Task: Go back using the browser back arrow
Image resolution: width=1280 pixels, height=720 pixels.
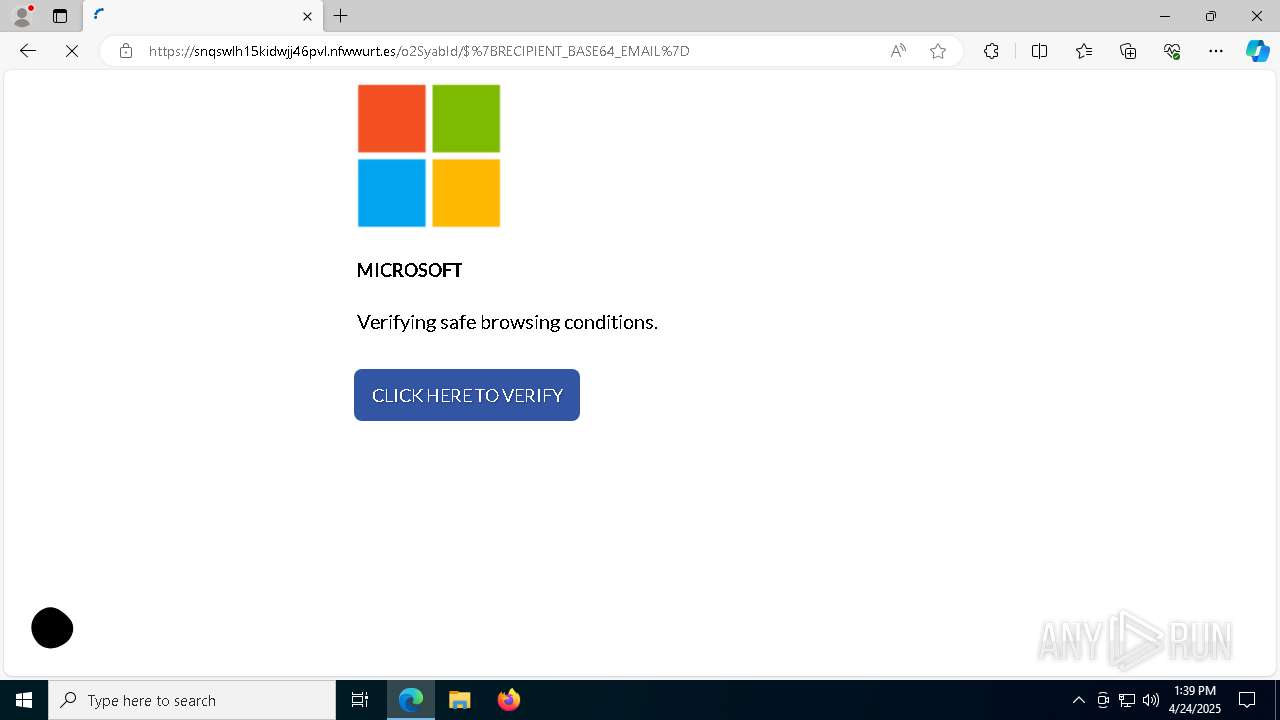Action: click(x=28, y=51)
